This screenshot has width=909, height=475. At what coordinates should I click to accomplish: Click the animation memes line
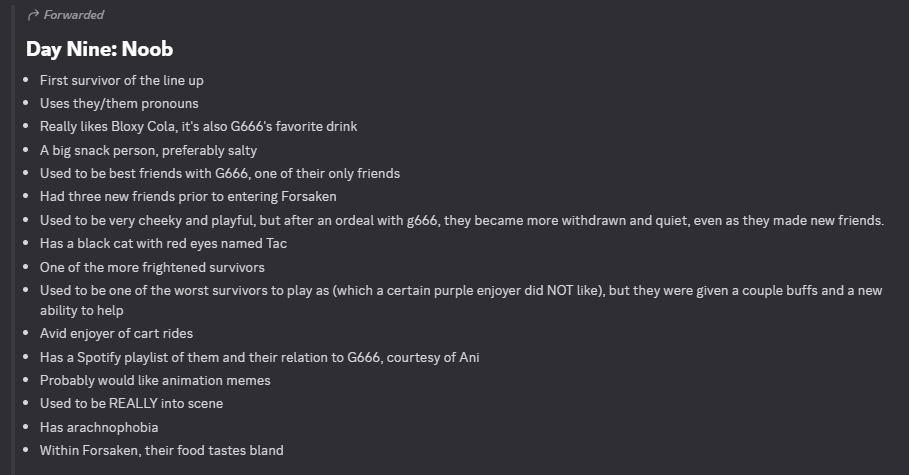(x=155, y=381)
